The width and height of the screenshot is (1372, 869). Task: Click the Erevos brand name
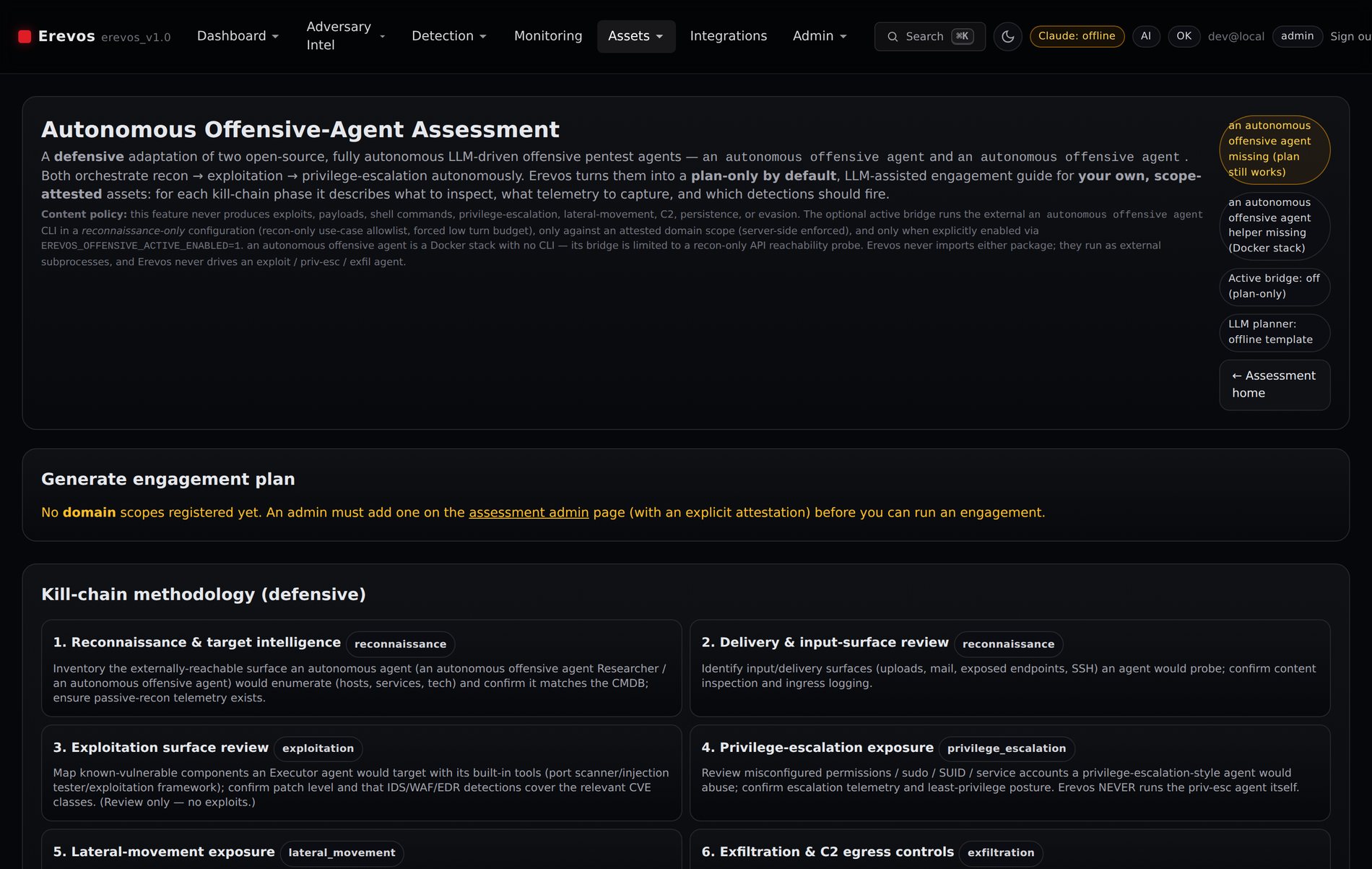pos(66,36)
